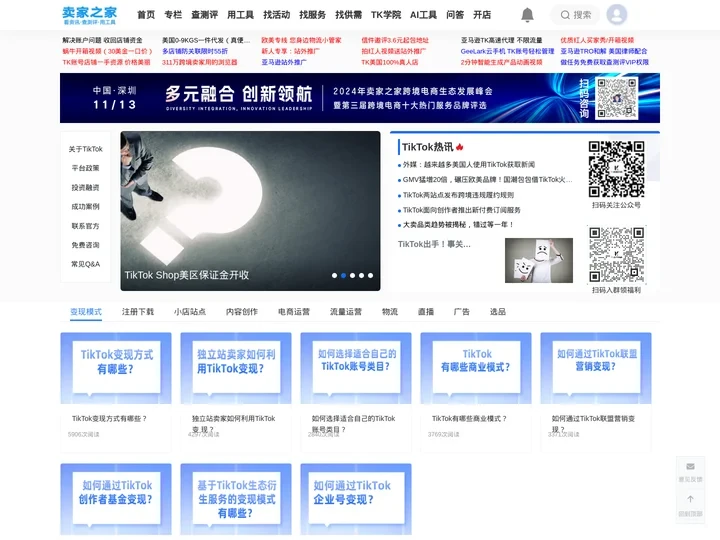720x540 pixels.
Task: Open the 查测评 nav menu item
Action: (x=204, y=15)
